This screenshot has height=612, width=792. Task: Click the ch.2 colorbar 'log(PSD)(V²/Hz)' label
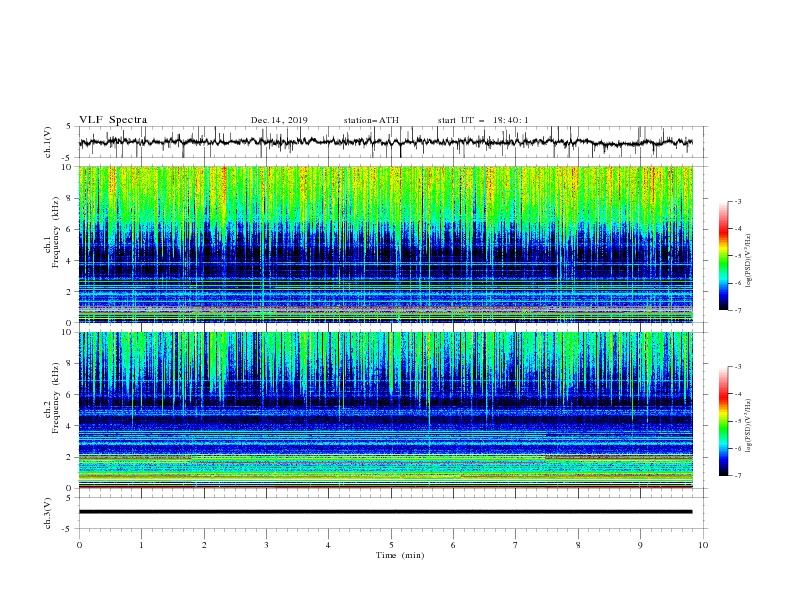pyautogui.click(x=749, y=426)
